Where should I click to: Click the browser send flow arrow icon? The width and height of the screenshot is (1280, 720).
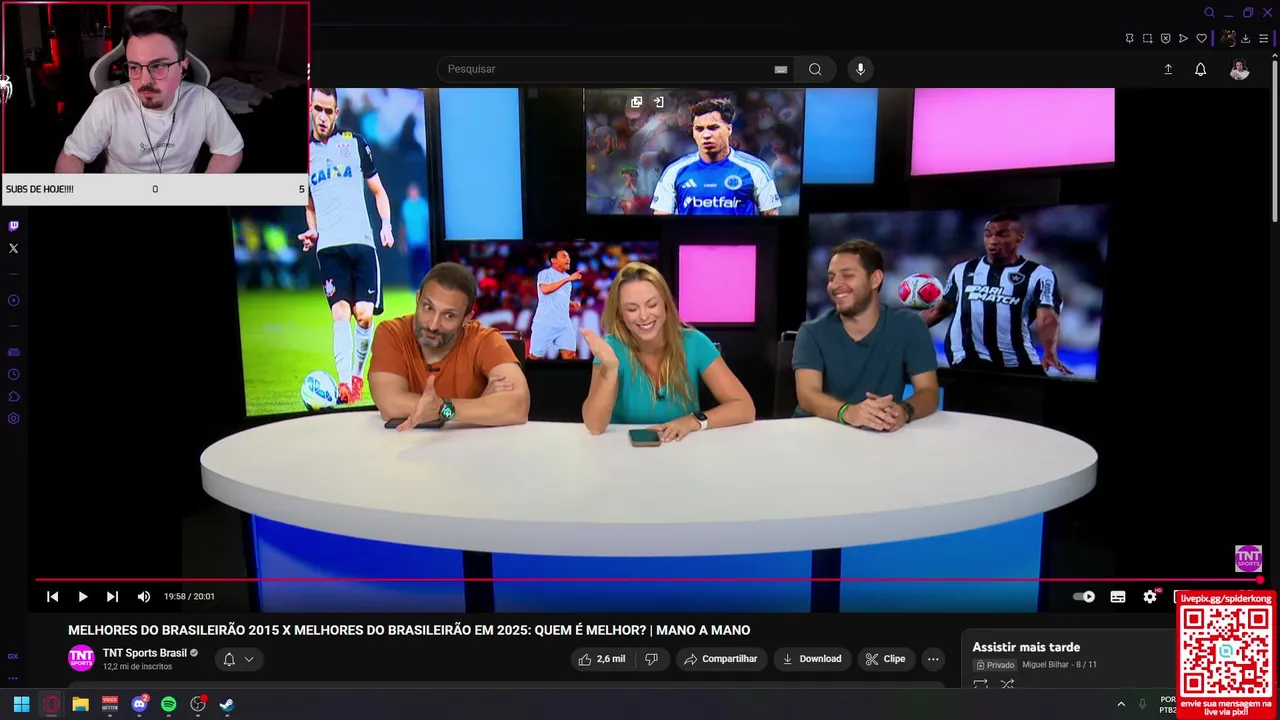coord(1183,39)
